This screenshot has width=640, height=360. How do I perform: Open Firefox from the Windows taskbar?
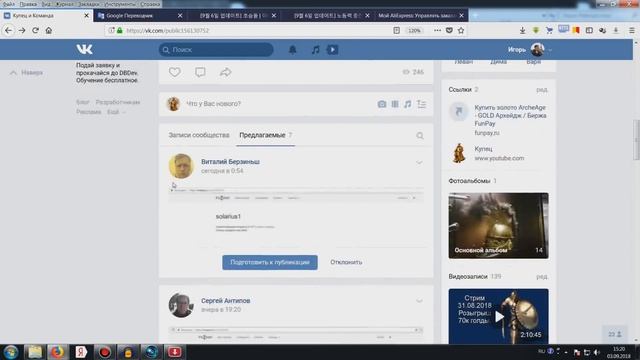[58, 352]
